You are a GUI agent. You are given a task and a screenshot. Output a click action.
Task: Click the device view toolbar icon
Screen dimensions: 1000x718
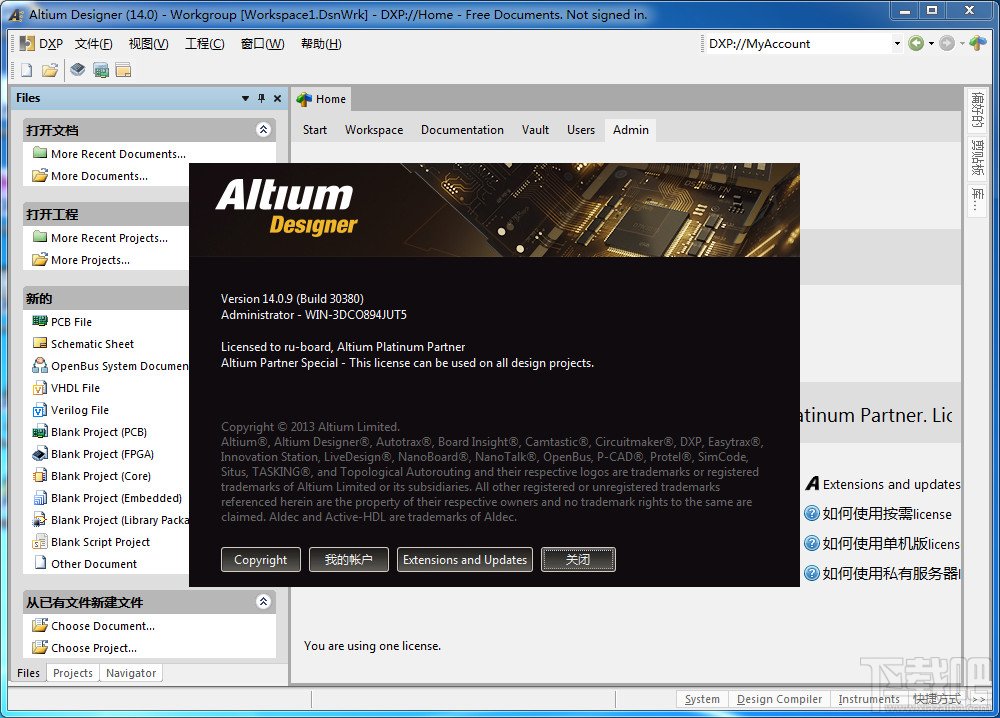(77, 70)
